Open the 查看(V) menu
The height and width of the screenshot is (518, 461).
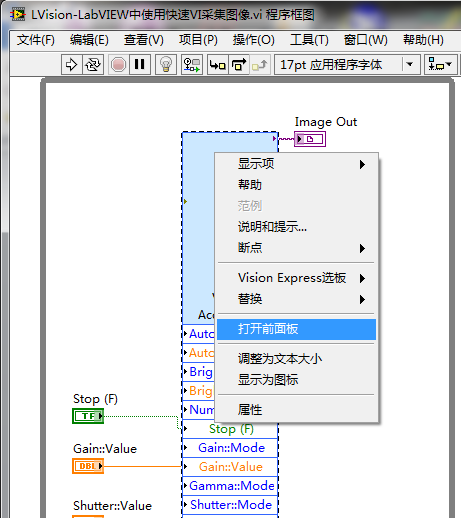pyautogui.click(x=144, y=40)
